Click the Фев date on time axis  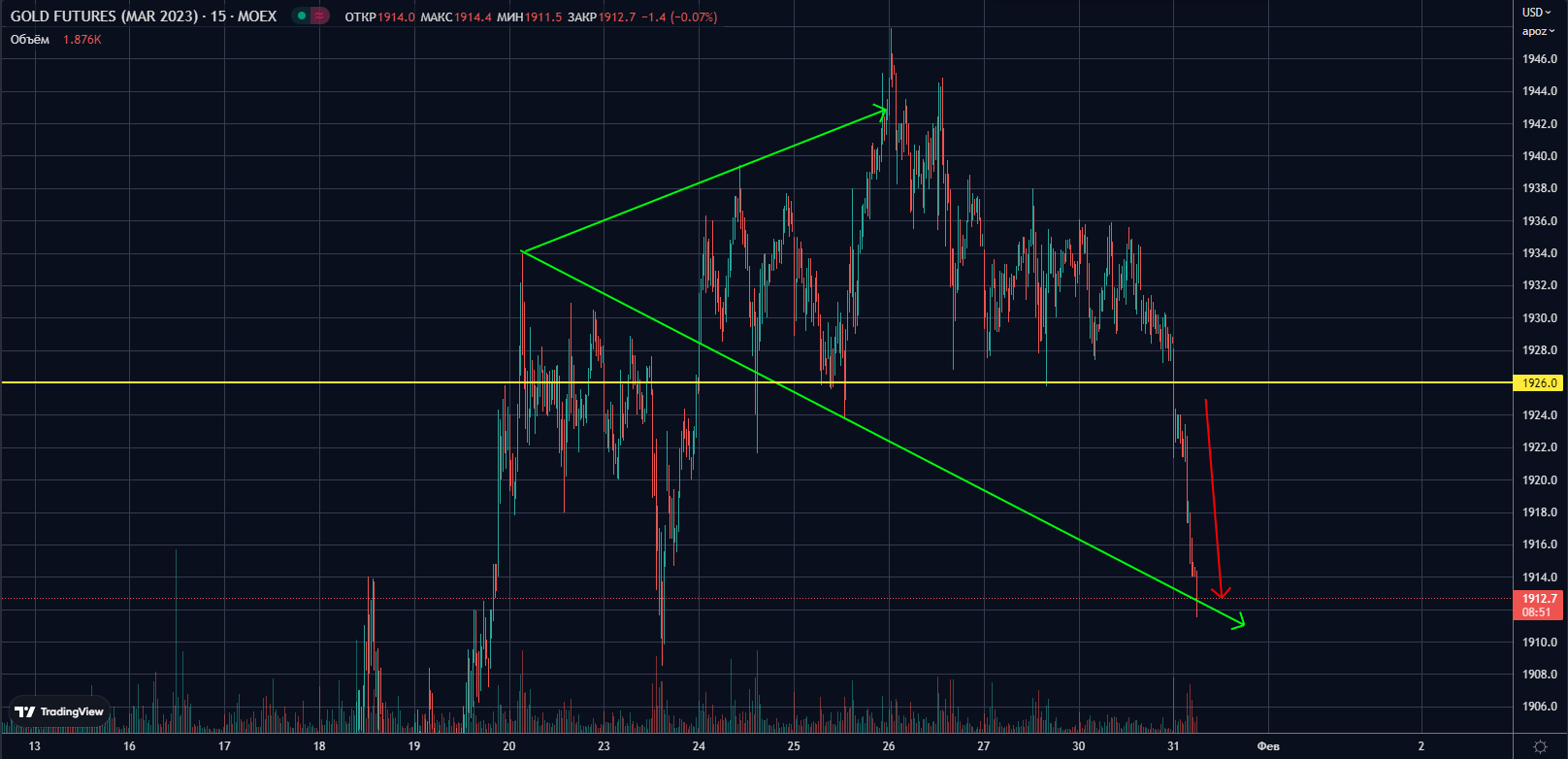coord(1267,746)
